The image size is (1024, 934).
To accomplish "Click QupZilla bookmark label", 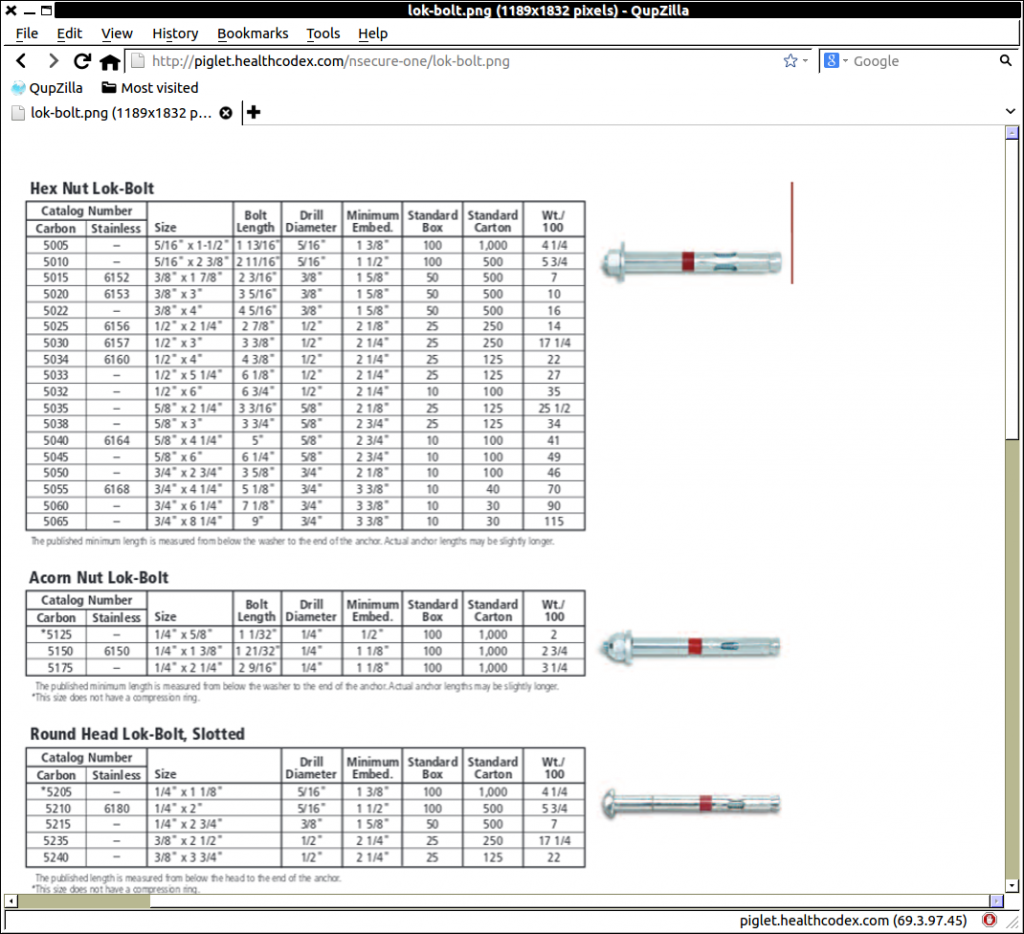I will click(56, 88).
